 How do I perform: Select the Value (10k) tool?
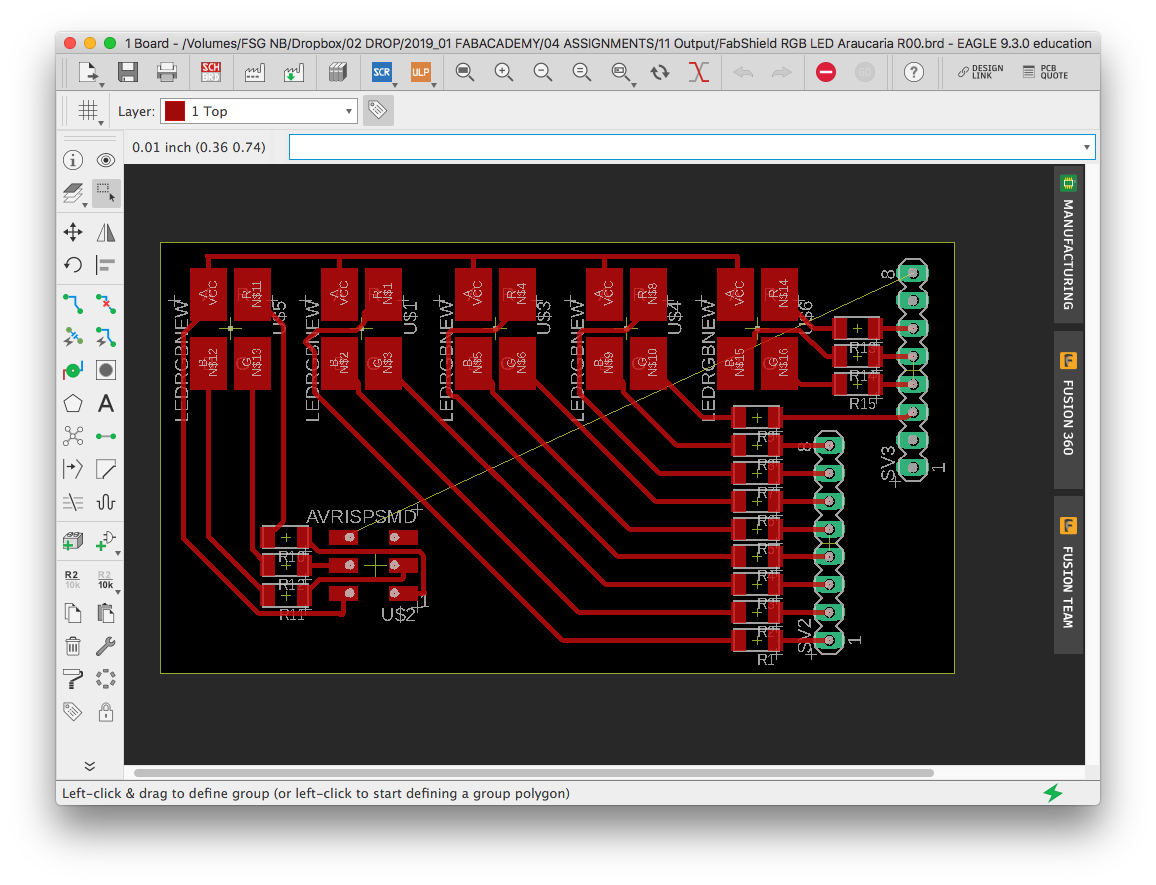105,580
